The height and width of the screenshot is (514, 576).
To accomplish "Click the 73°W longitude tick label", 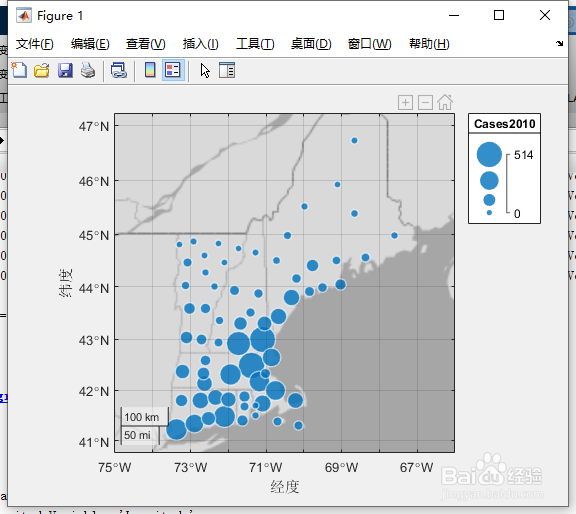I will pyautogui.click(x=190, y=468).
